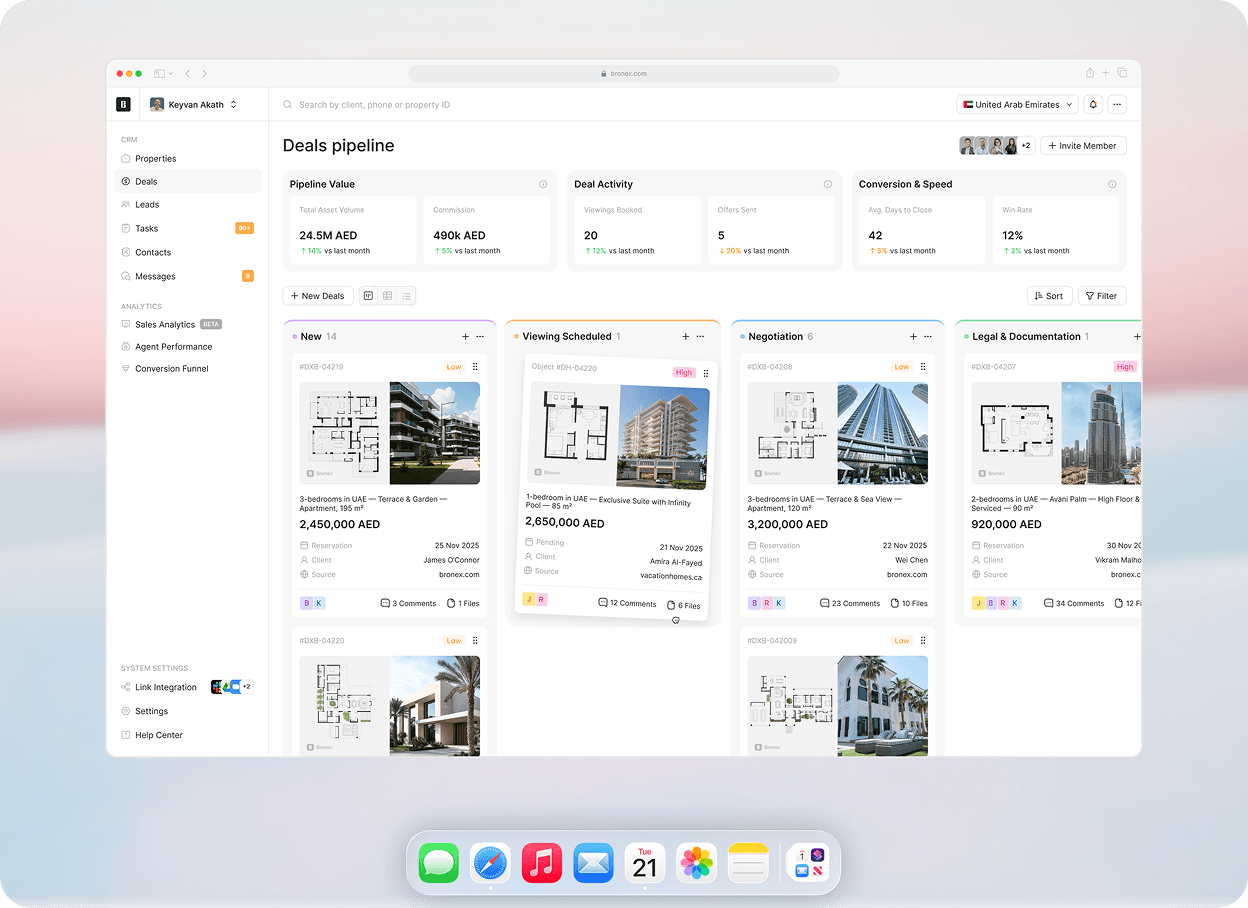Open villa photo on card #DXB-04220

tap(435, 705)
